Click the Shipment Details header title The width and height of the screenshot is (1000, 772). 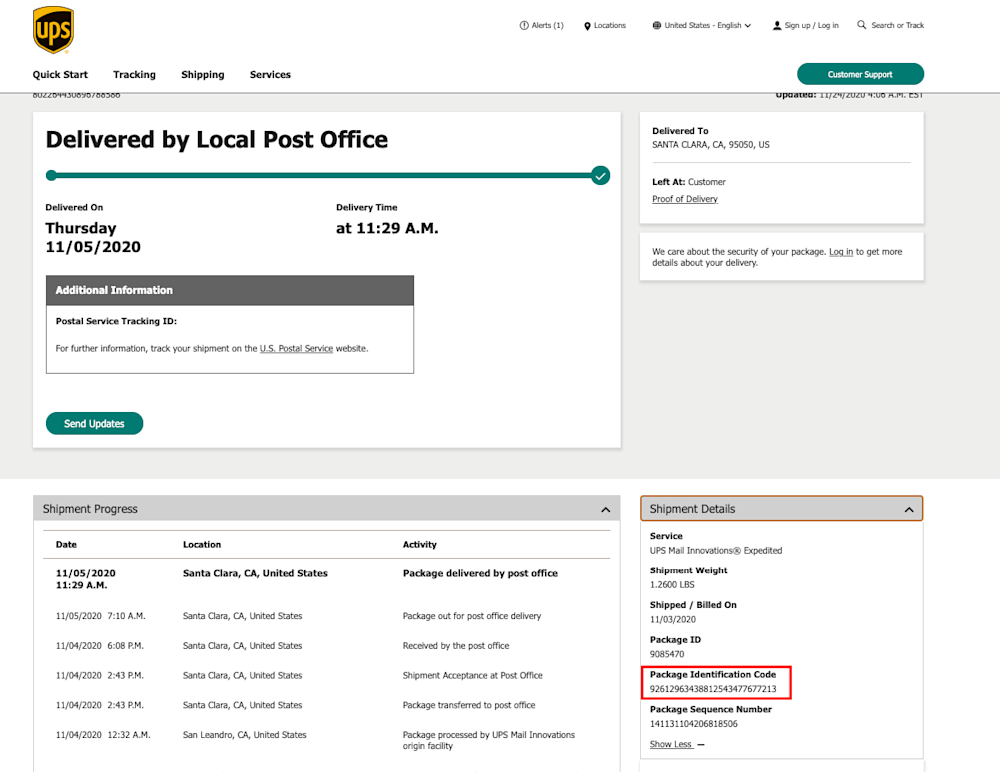click(x=693, y=509)
